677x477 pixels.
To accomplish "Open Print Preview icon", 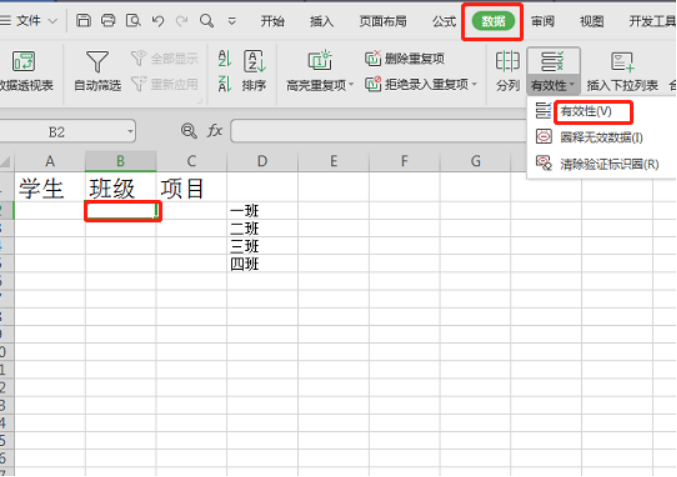I will click(133, 20).
